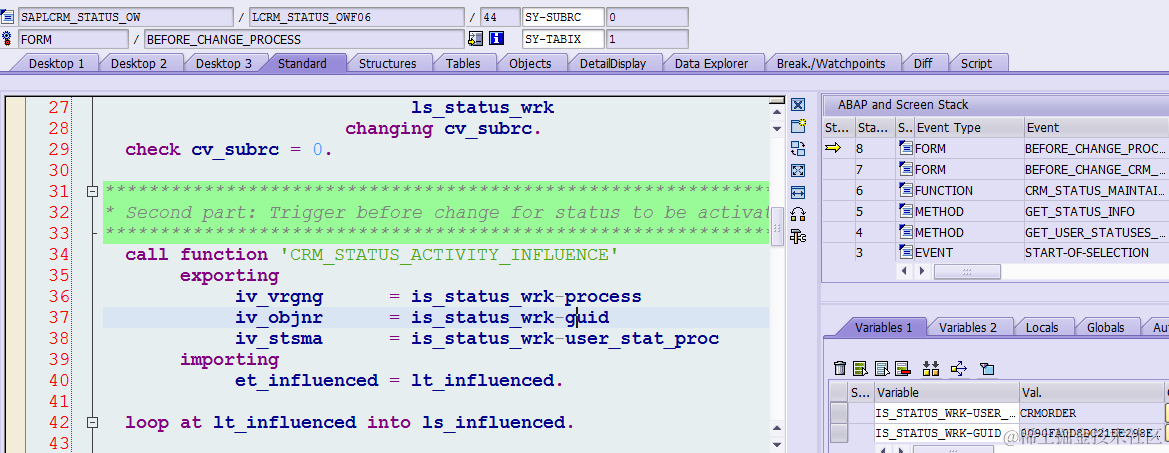
Task: Switch to Desktop 1 tab
Action: 56,63
